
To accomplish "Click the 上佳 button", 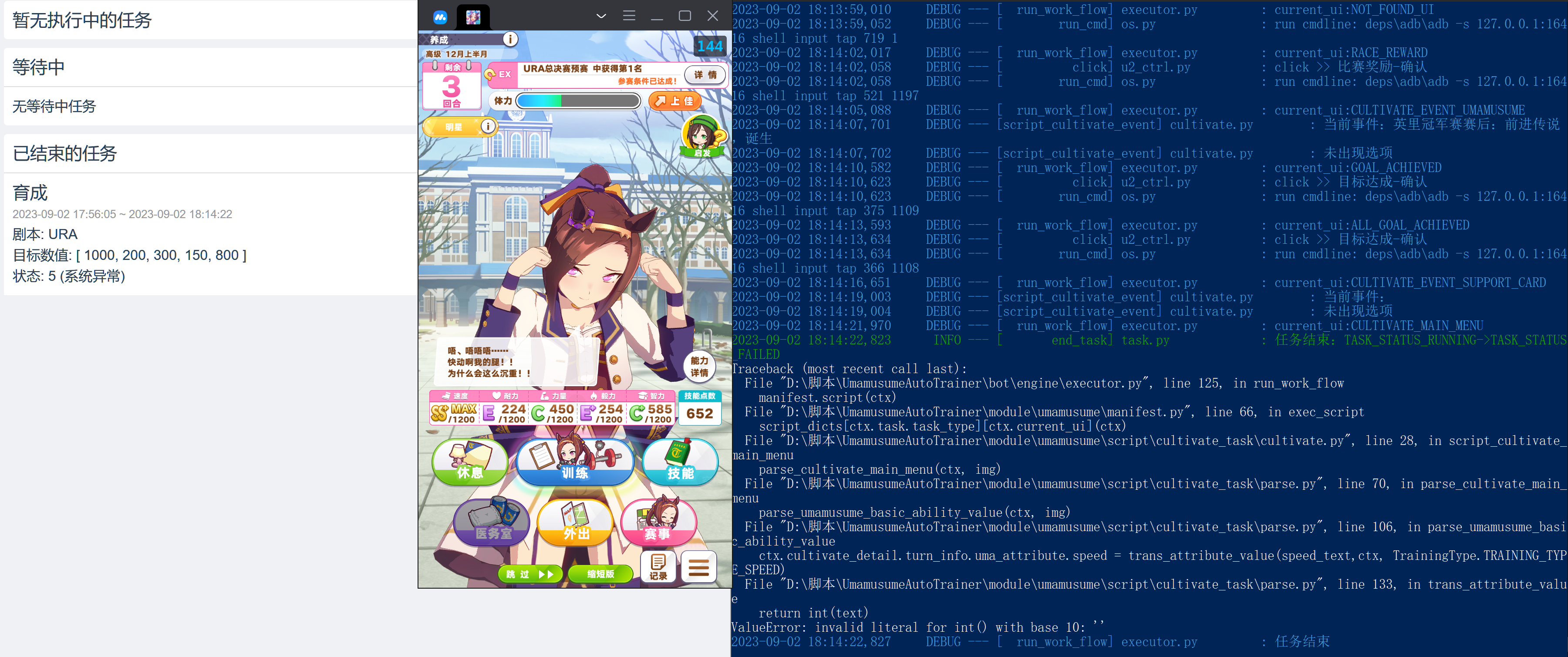I will point(674,101).
